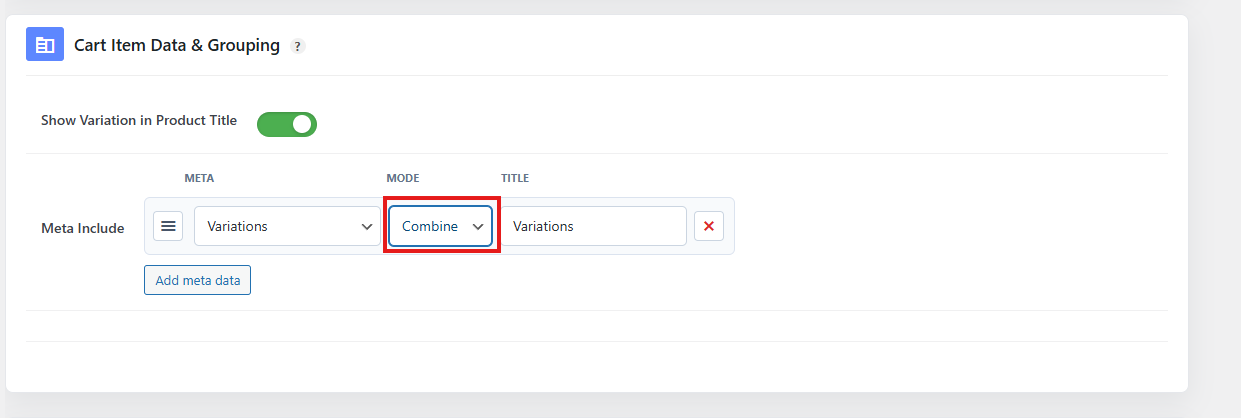1241x418 pixels.
Task: Open the help question mark beside the heading
Action: coord(297,46)
